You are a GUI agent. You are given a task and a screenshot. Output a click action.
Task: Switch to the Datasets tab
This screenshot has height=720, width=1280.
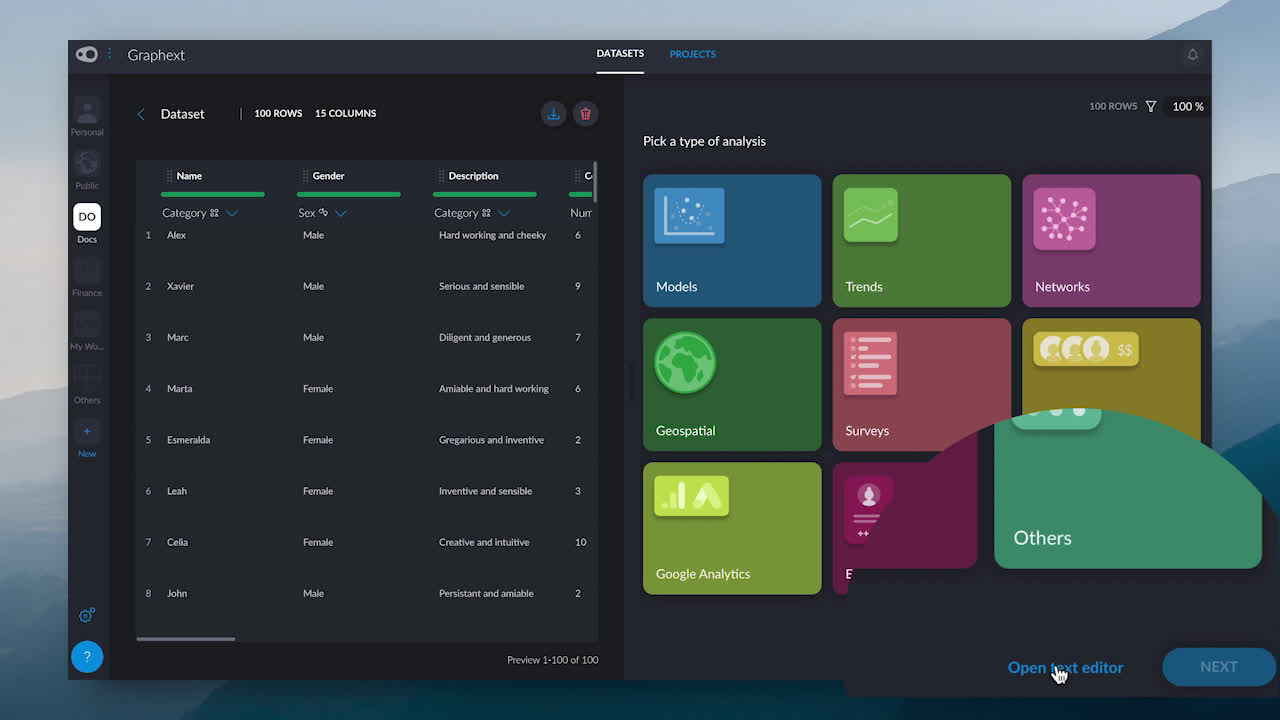(620, 54)
